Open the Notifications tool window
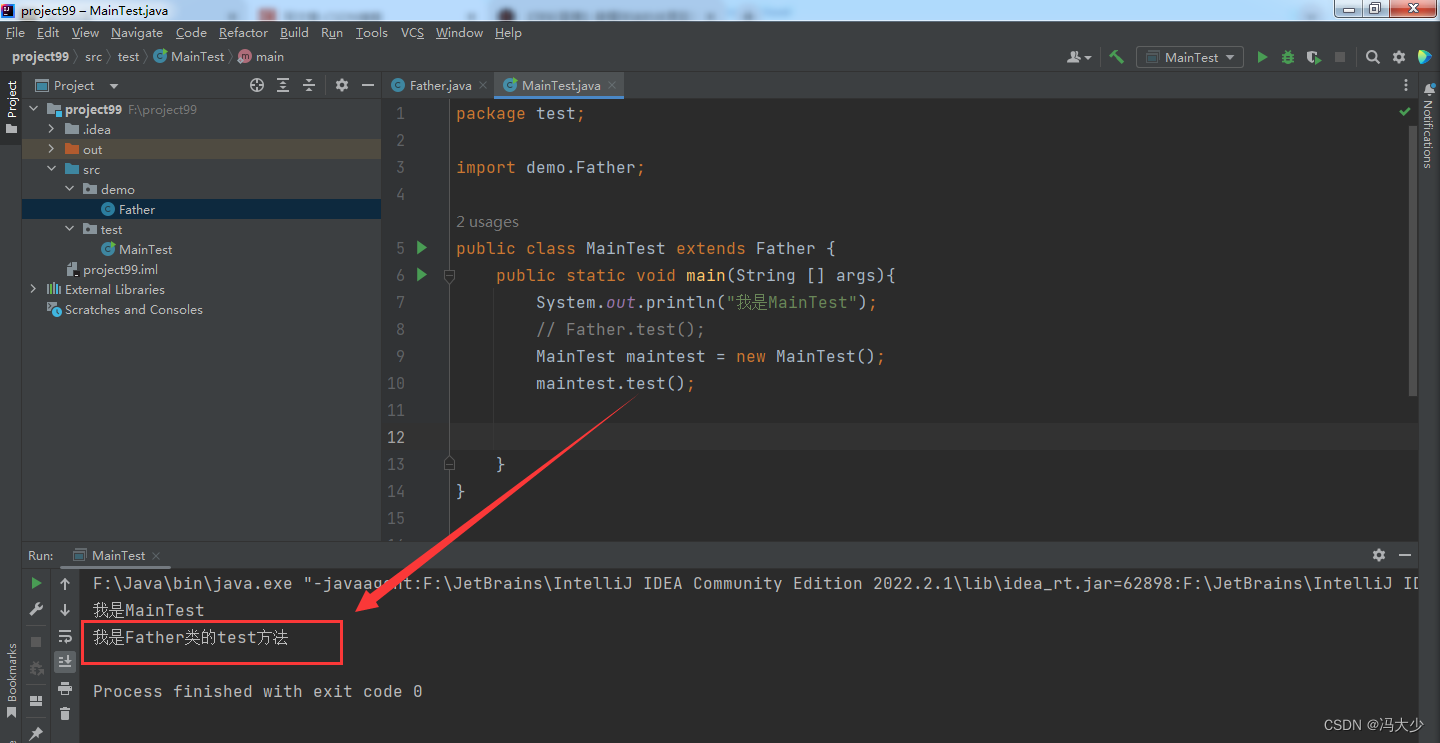 (1429, 126)
